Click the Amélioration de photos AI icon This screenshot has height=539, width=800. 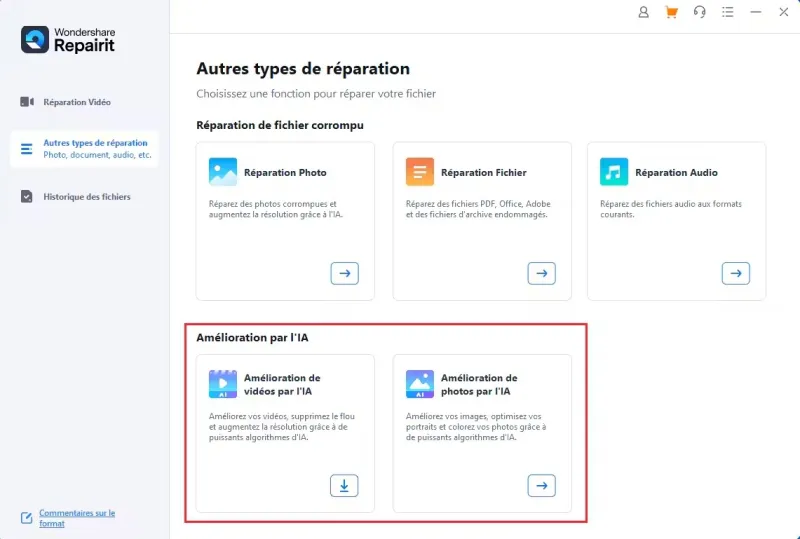pyautogui.click(x=420, y=384)
